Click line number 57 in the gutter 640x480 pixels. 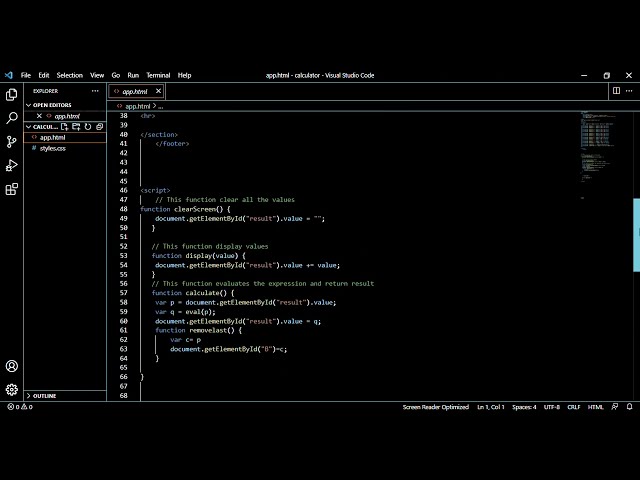click(x=123, y=293)
